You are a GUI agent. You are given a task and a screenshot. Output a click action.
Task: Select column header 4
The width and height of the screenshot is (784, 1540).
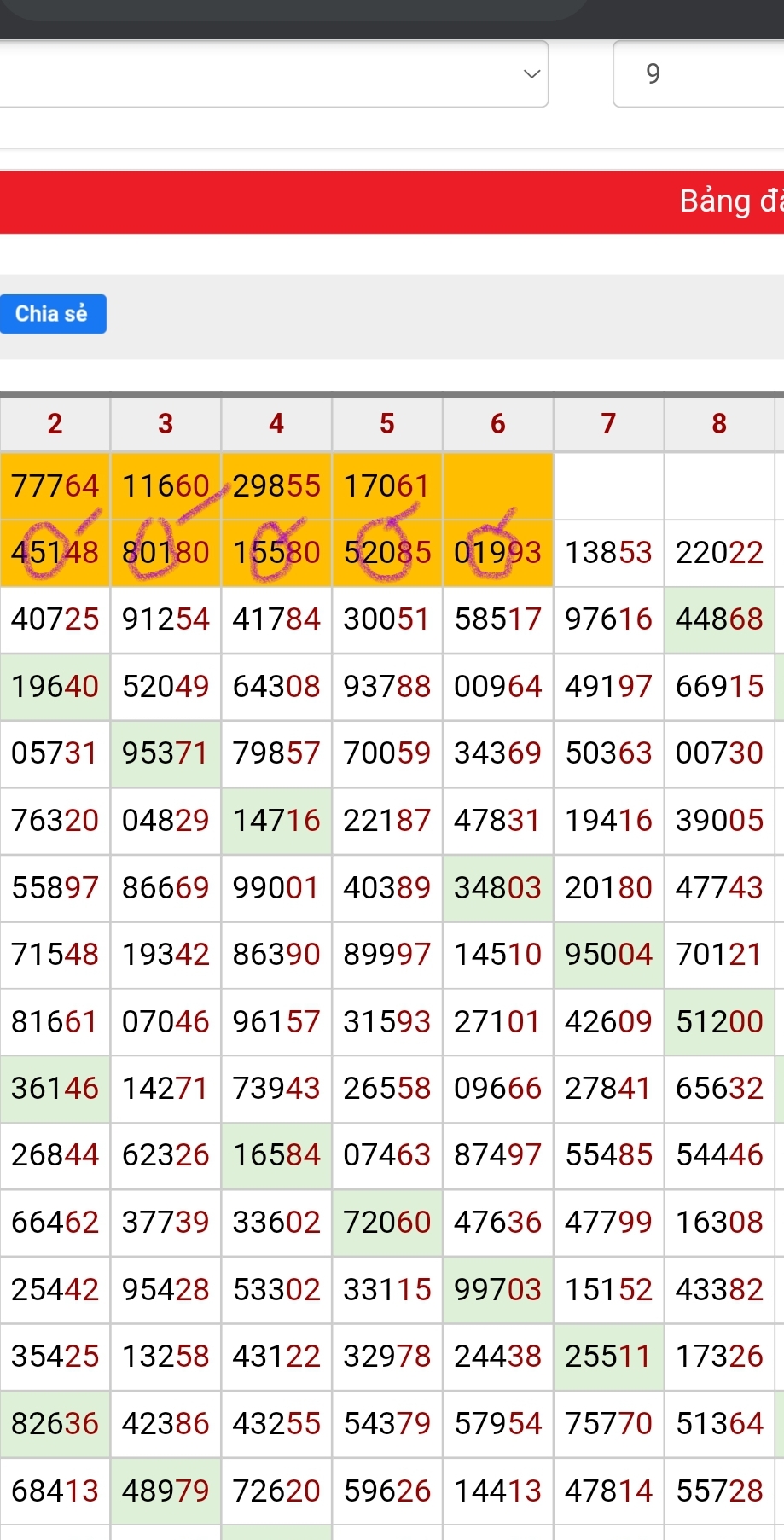tap(276, 423)
